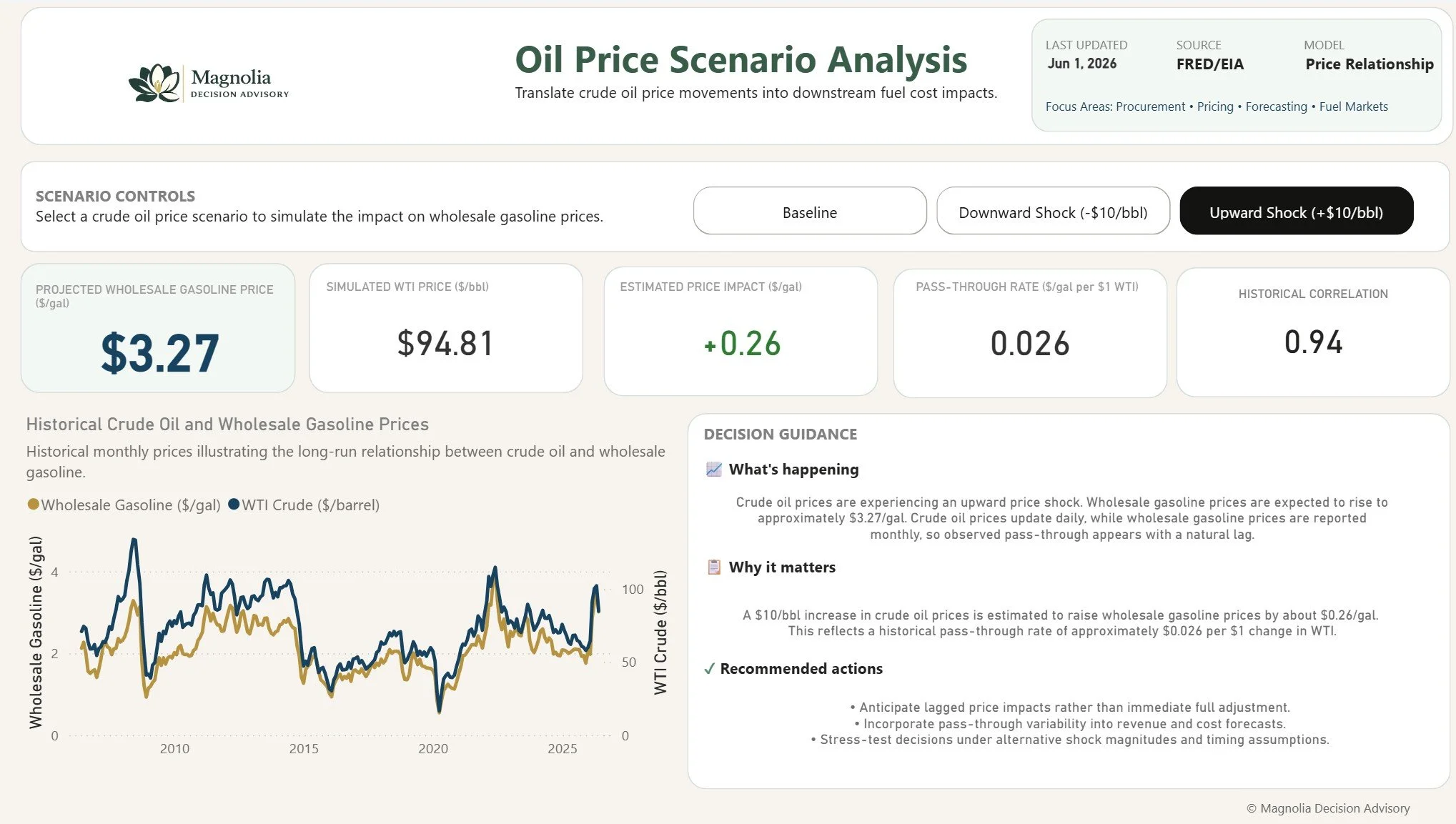
Task: Select the Upward Shock (+$10/bbl) scenario
Action: [1296, 211]
